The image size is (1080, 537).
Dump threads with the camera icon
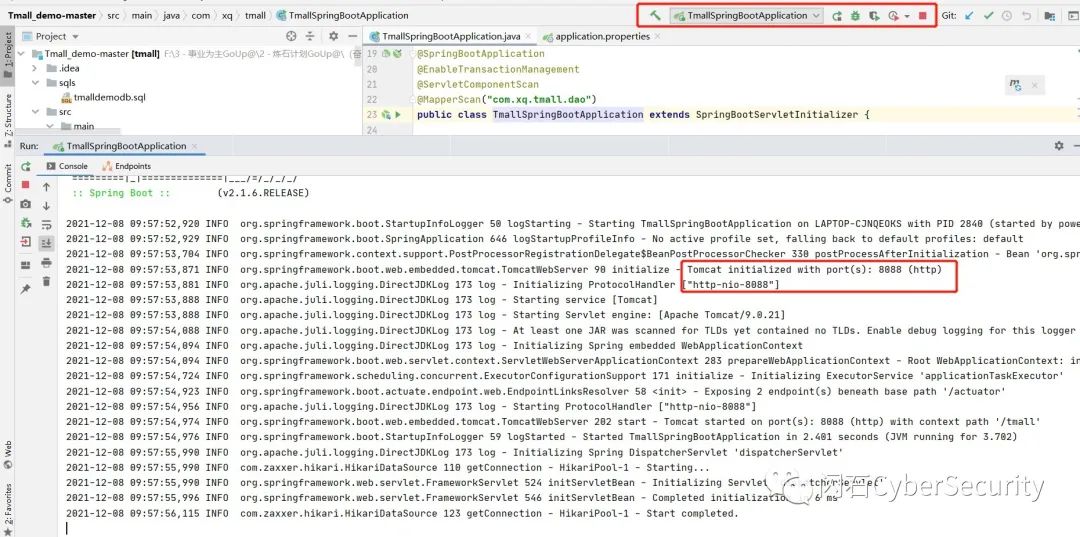25,204
